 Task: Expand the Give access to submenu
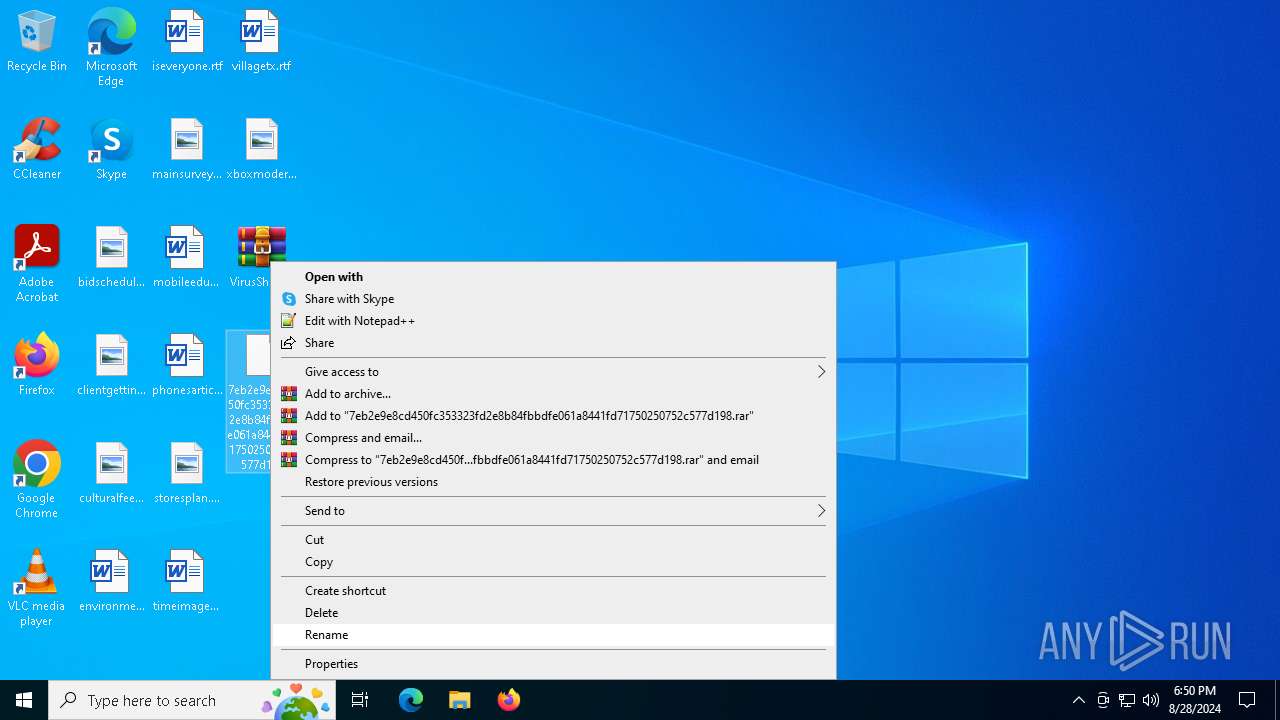(553, 372)
